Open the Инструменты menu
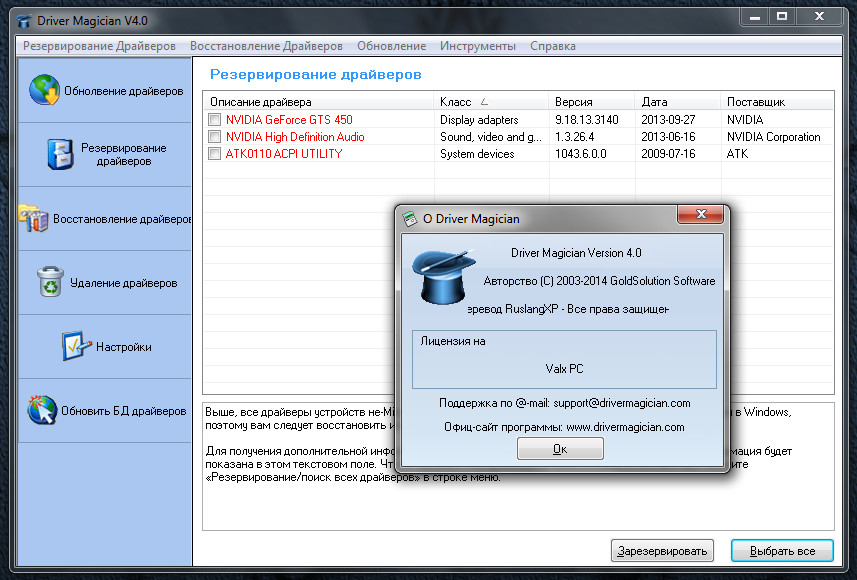 [x=477, y=46]
